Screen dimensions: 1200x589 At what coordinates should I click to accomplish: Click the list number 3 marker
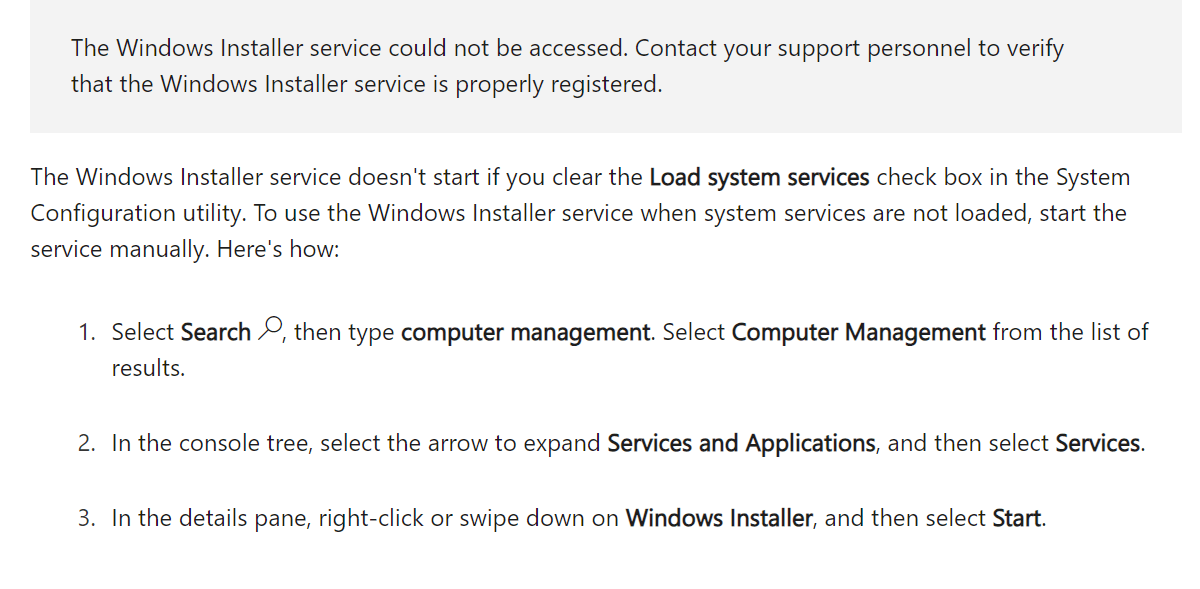coord(86,518)
